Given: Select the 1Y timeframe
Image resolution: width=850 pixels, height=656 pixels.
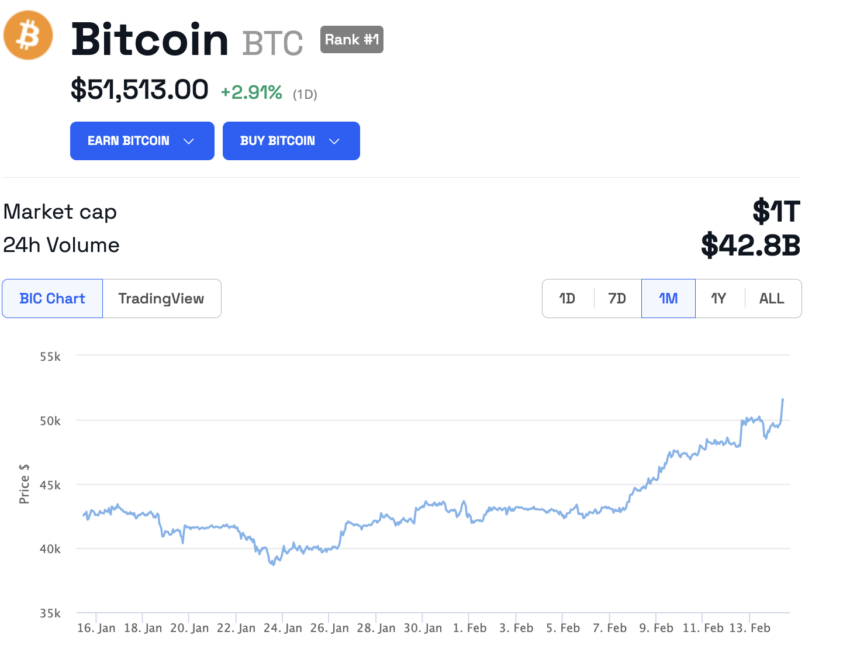Looking at the screenshot, I should (719, 298).
